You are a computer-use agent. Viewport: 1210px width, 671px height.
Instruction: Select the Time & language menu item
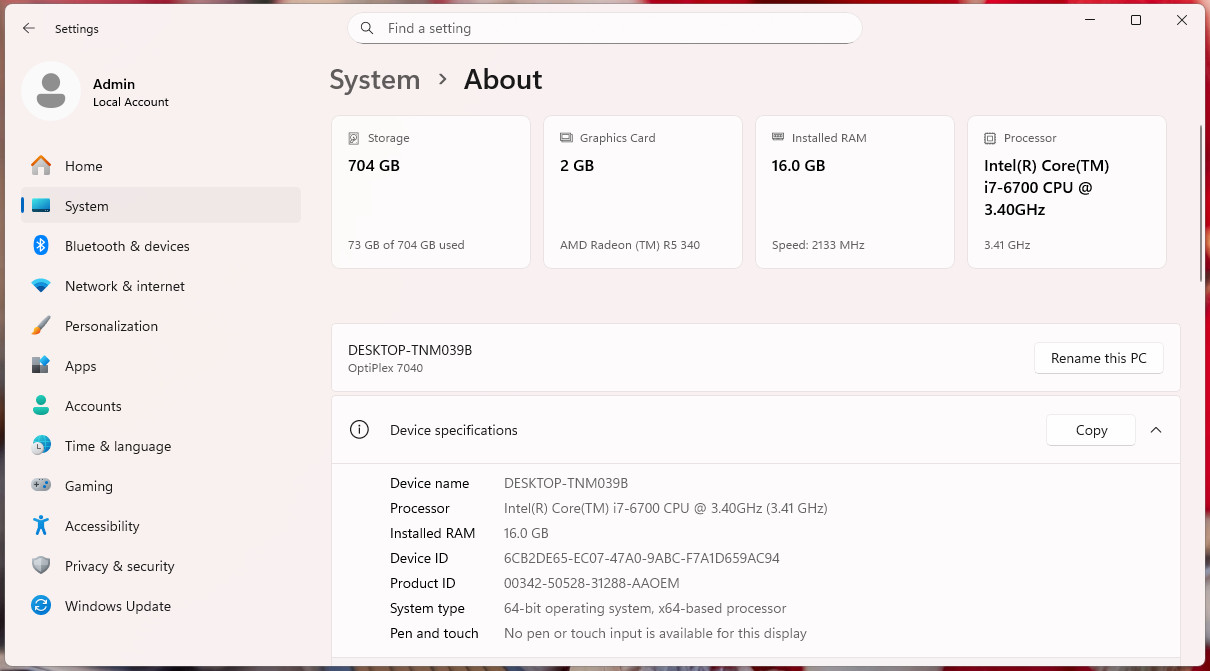(160, 446)
